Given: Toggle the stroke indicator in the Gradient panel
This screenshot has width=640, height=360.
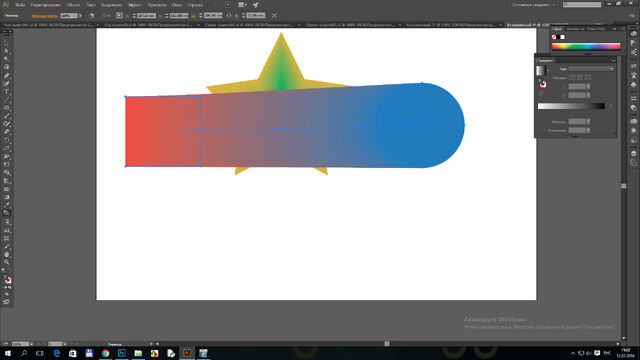Looking at the screenshot, I should click(x=543, y=84).
